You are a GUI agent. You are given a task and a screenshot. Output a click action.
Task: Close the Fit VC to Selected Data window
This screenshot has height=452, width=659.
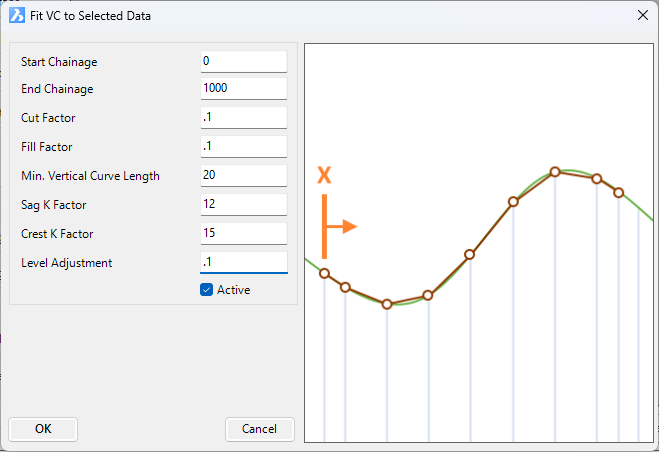click(643, 16)
